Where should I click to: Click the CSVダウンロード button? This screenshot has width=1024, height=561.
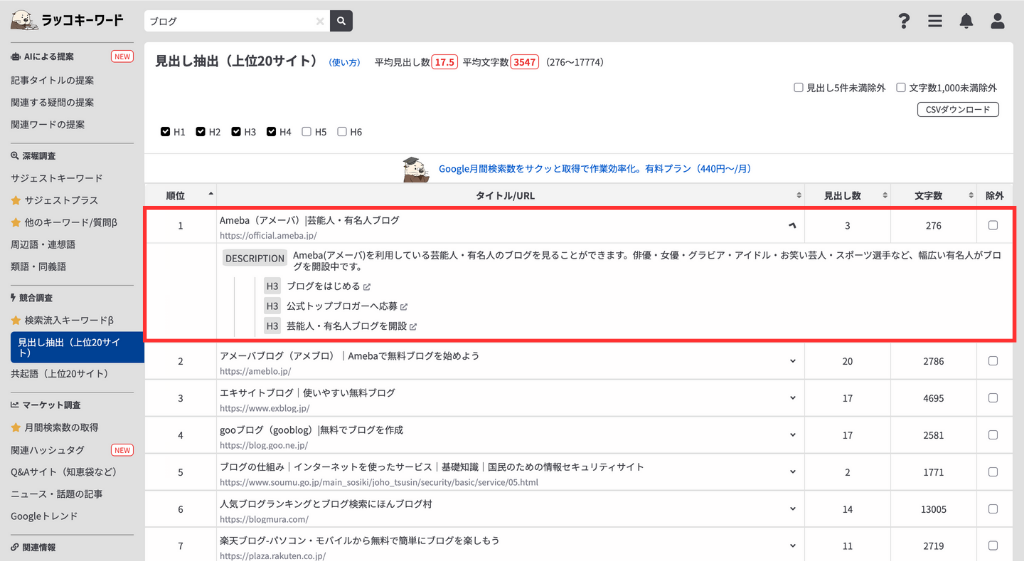pyautogui.click(x=957, y=110)
